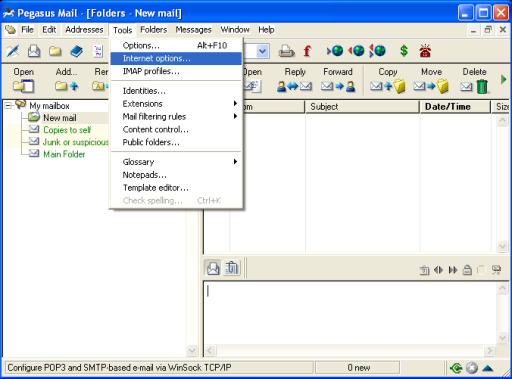Collapse the My mailbox tree node
This screenshot has width=512, height=379.
point(8,106)
